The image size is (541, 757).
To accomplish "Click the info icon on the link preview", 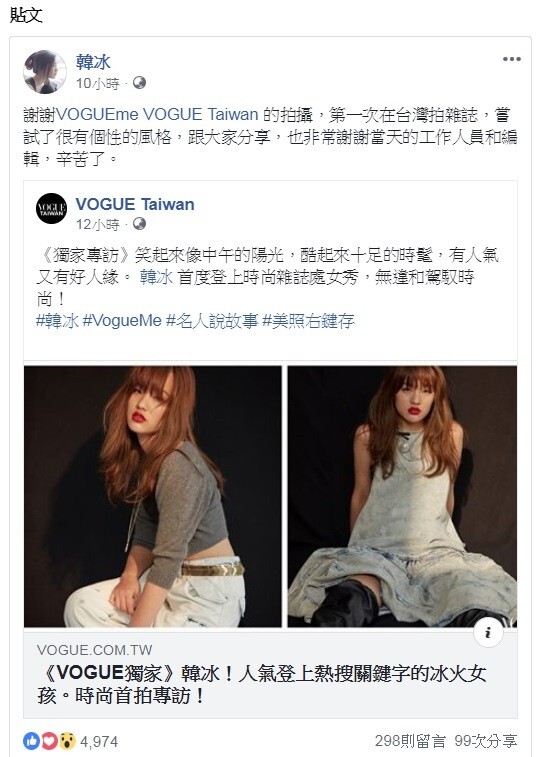I will click(x=488, y=632).
